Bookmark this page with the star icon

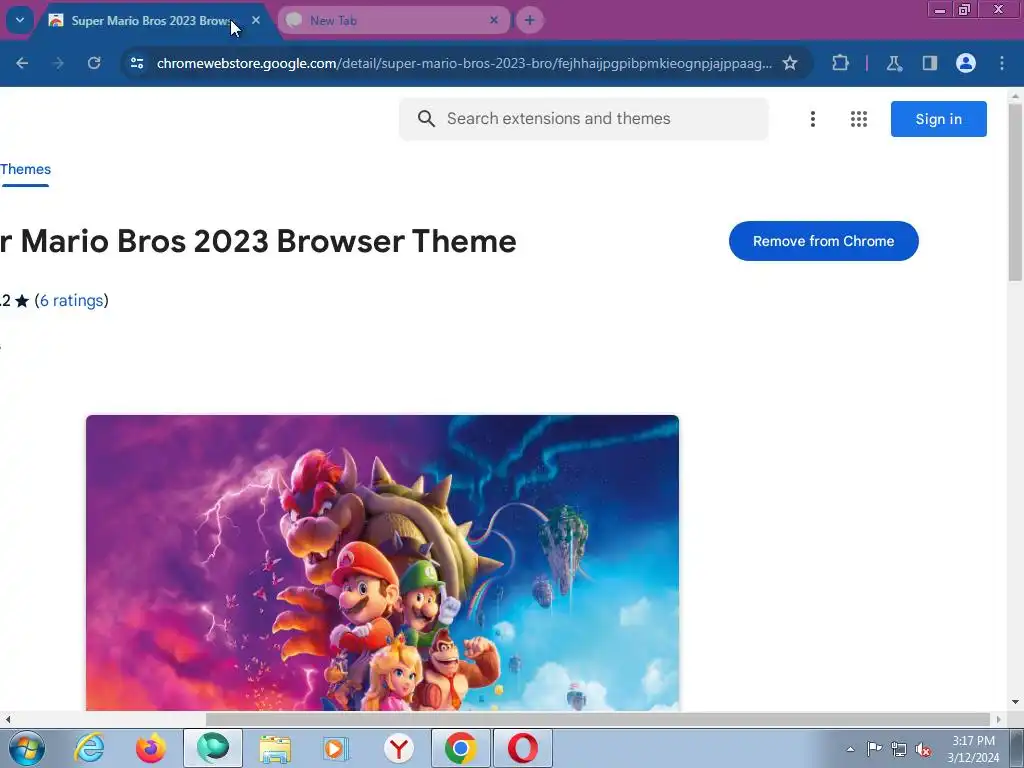pos(790,63)
